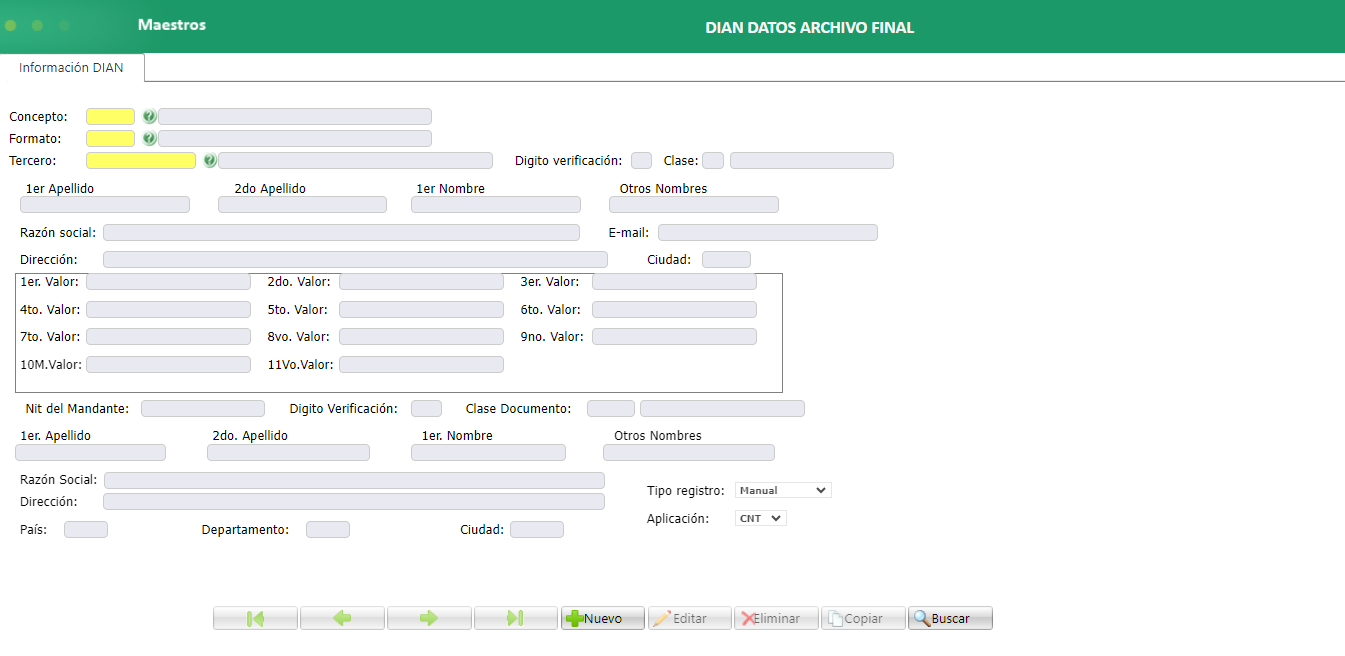Screen dimensions: 1345x656
Task: Click the Mandante Otros Nombres field
Action: pos(688,453)
